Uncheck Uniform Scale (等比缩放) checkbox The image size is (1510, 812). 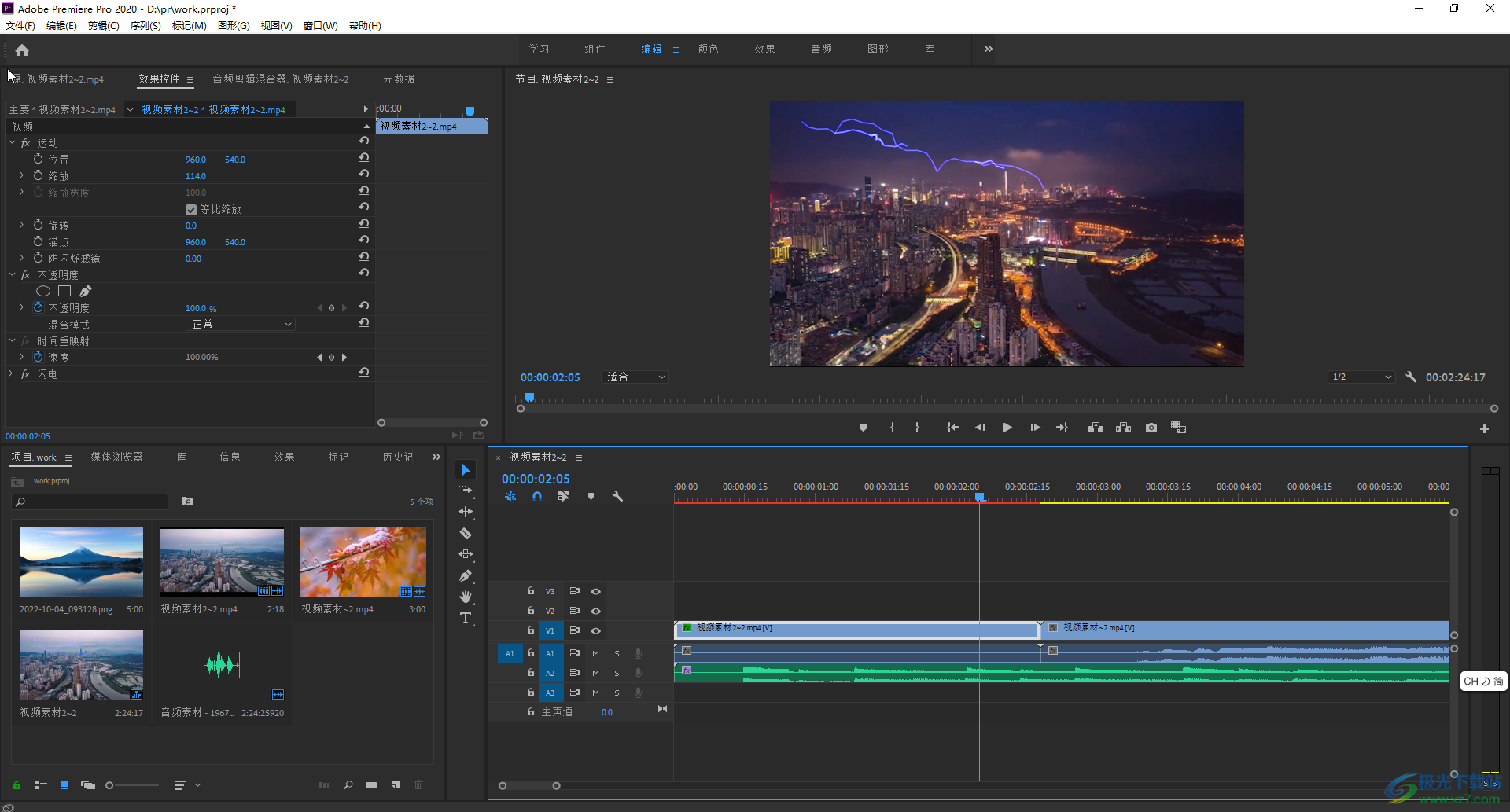[190, 210]
